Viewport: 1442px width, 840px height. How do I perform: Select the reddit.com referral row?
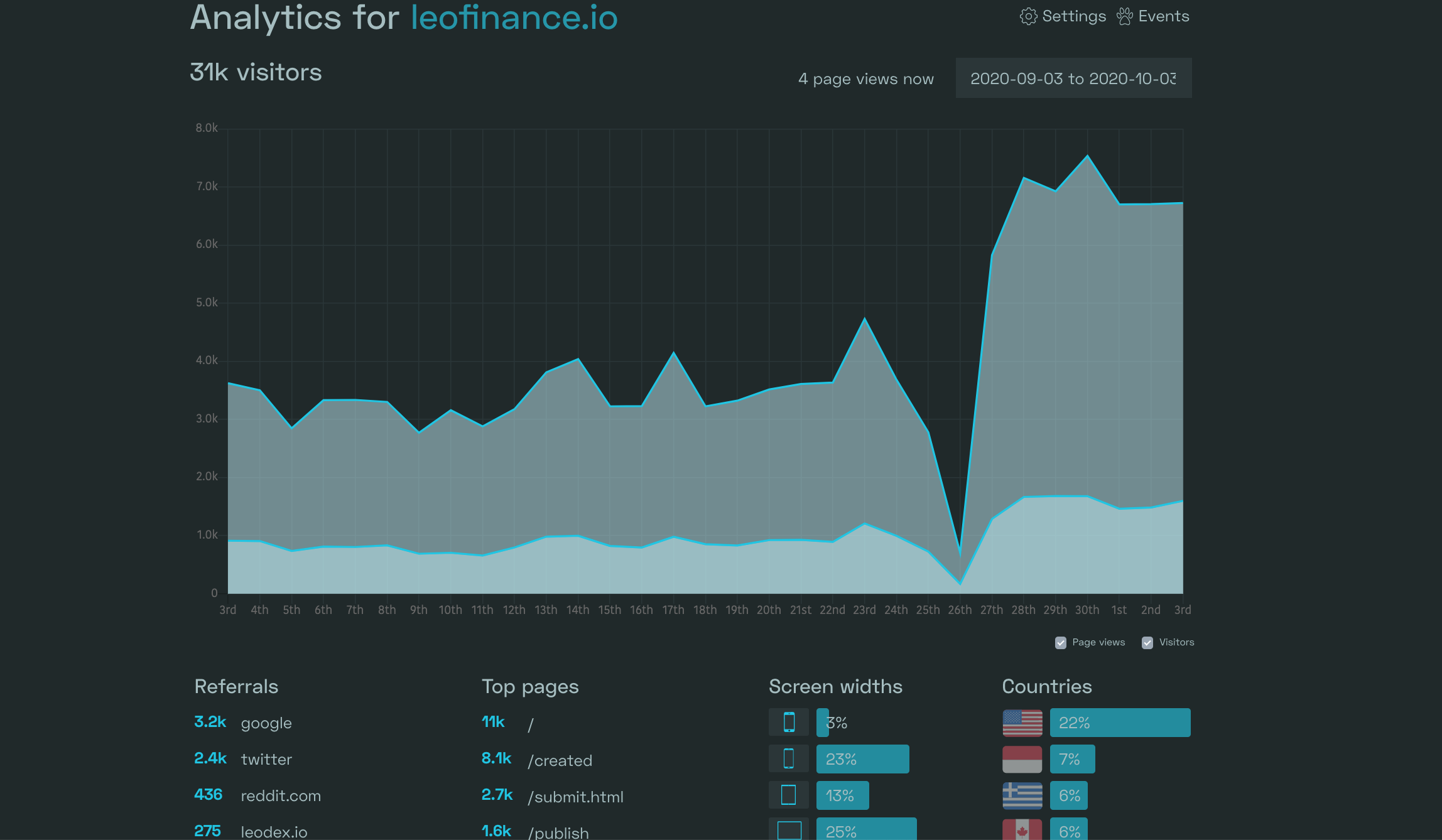257,795
